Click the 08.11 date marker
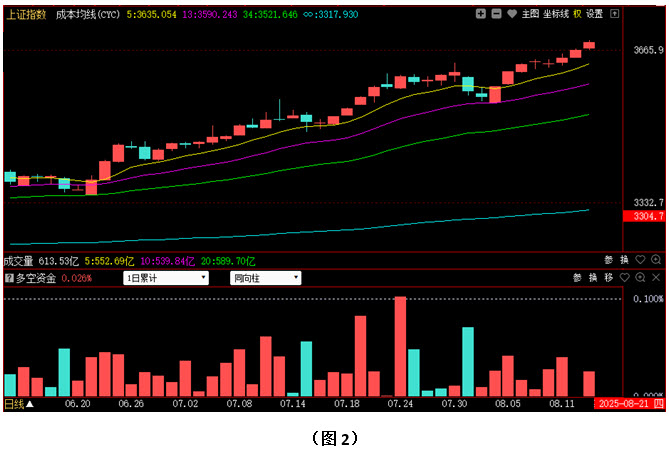This screenshot has width=669, height=458. pyautogui.click(x=562, y=403)
